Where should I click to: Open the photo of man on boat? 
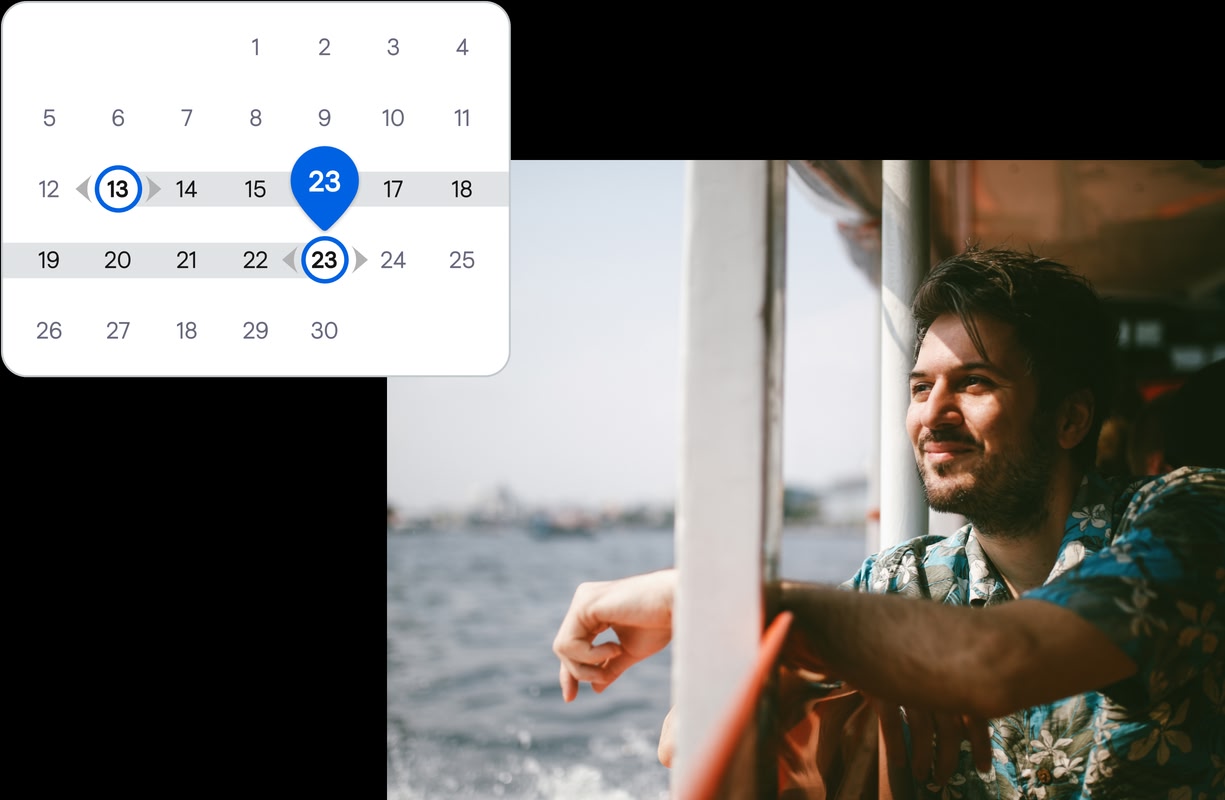tap(806, 480)
